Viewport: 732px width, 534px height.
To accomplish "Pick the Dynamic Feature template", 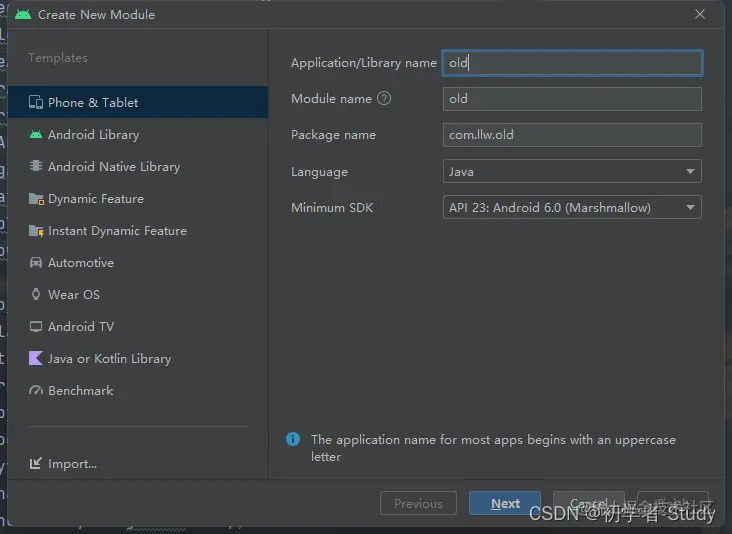I will pyautogui.click(x=138, y=198).
